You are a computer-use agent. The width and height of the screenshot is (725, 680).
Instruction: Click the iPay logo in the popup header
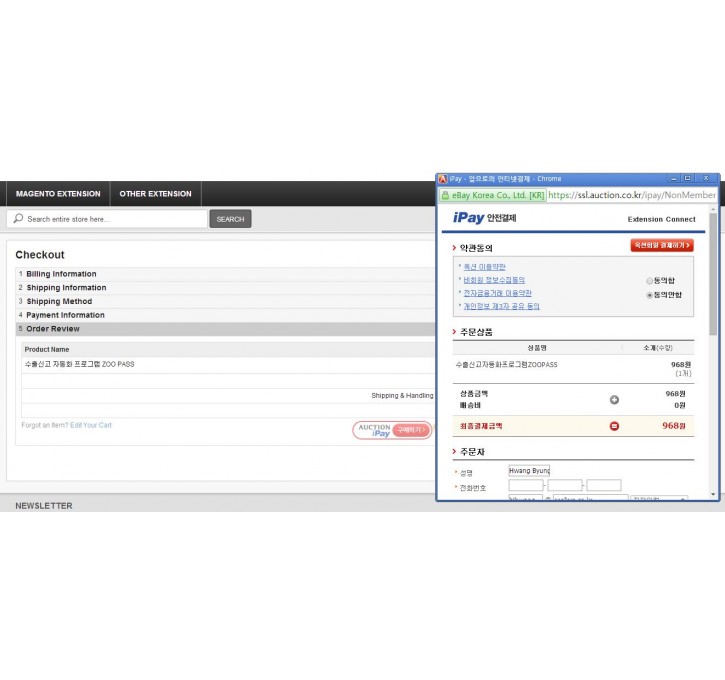click(x=469, y=218)
